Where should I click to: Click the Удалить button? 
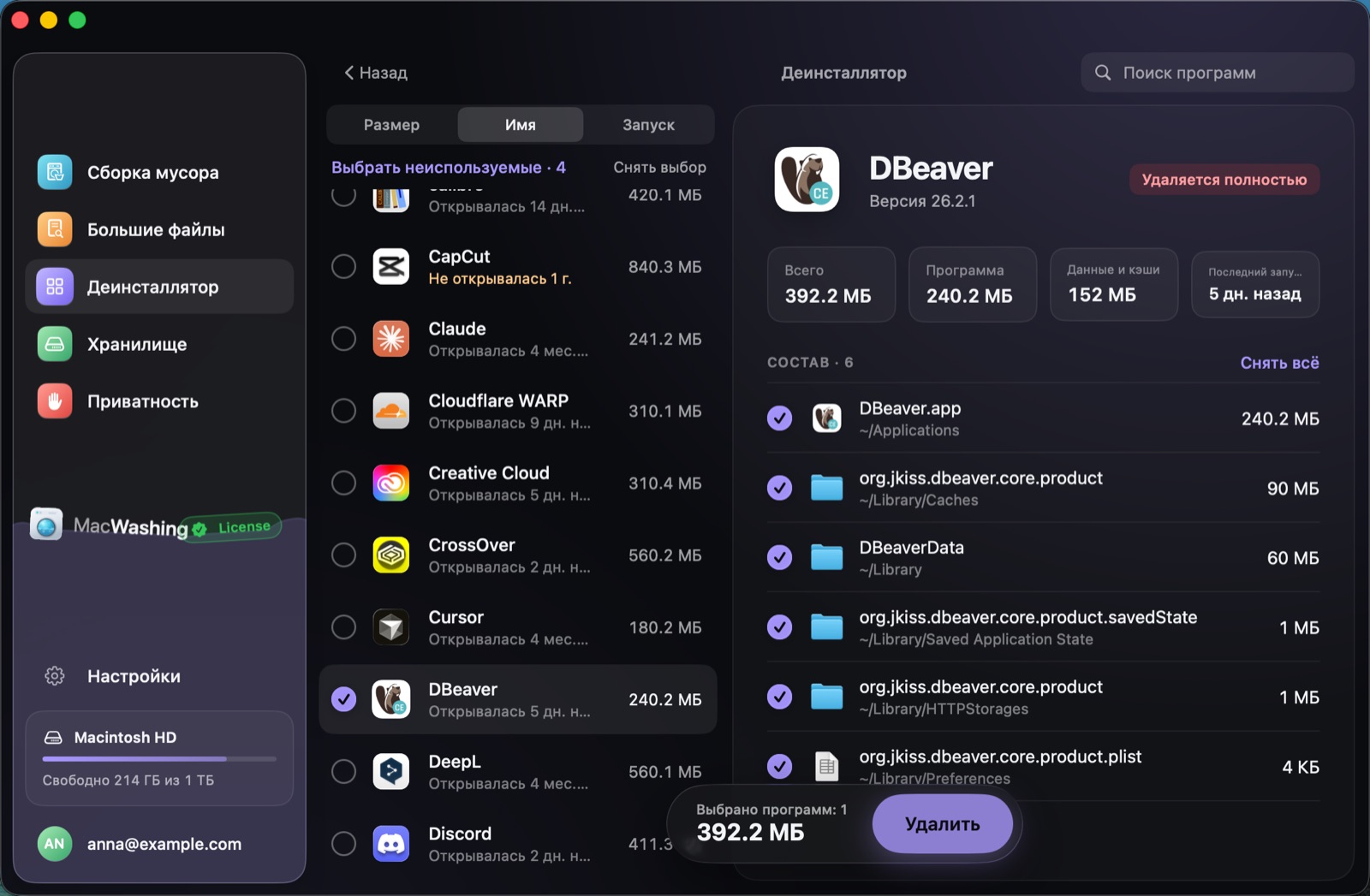pyautogui.click(x=943, y=824)
